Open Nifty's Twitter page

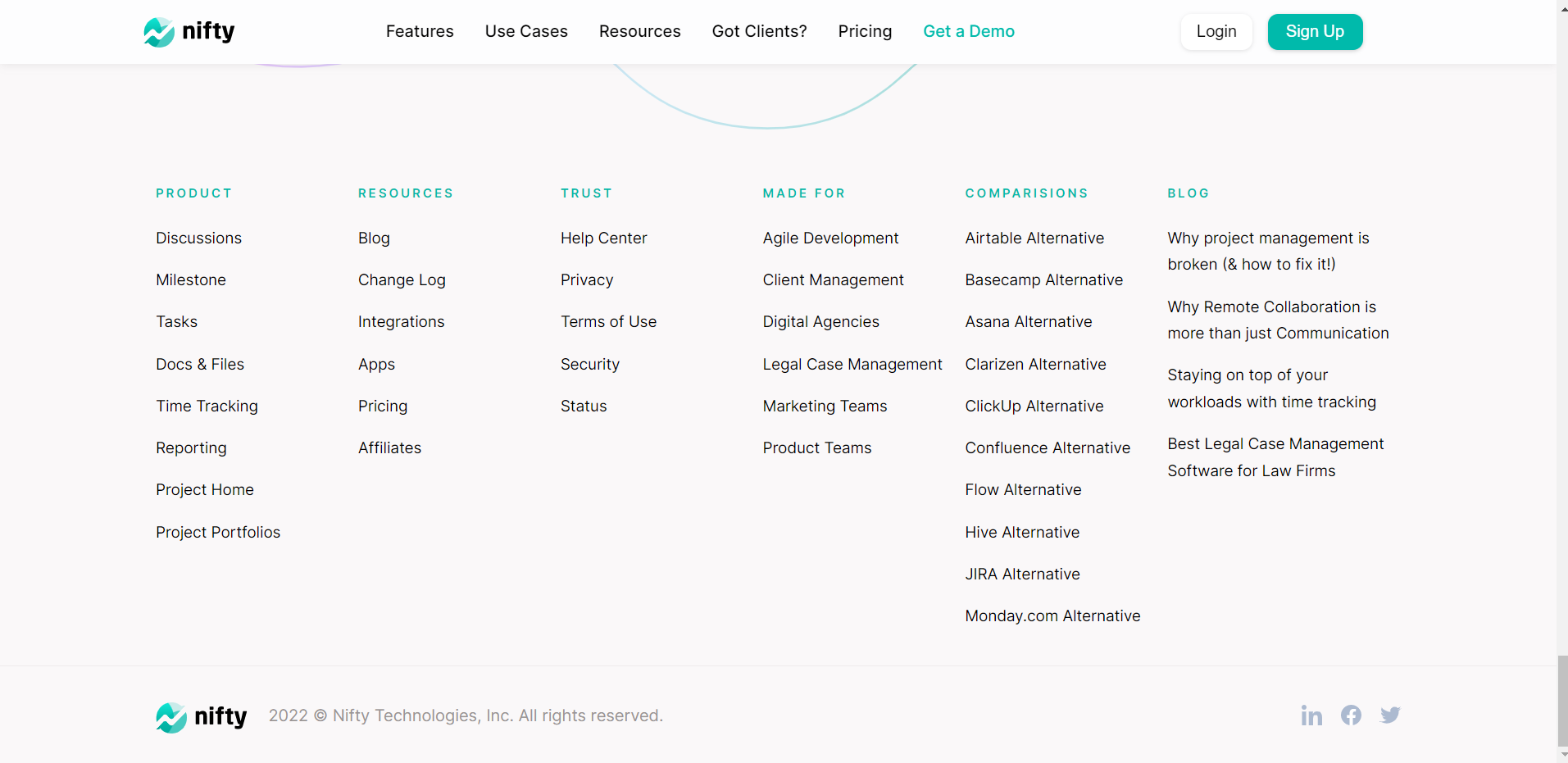coord(1390,715)
